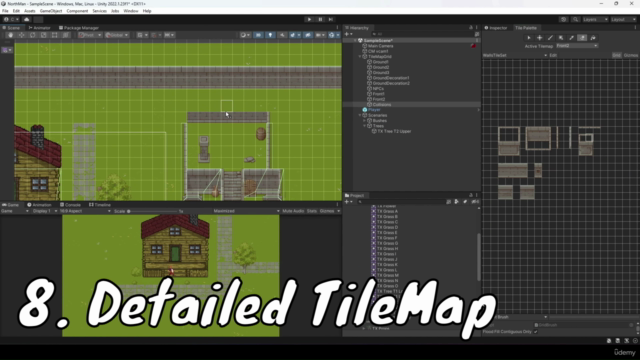Select Collisions in Hierarchy
Screen dimensions: 640x360
click(382, 105)
